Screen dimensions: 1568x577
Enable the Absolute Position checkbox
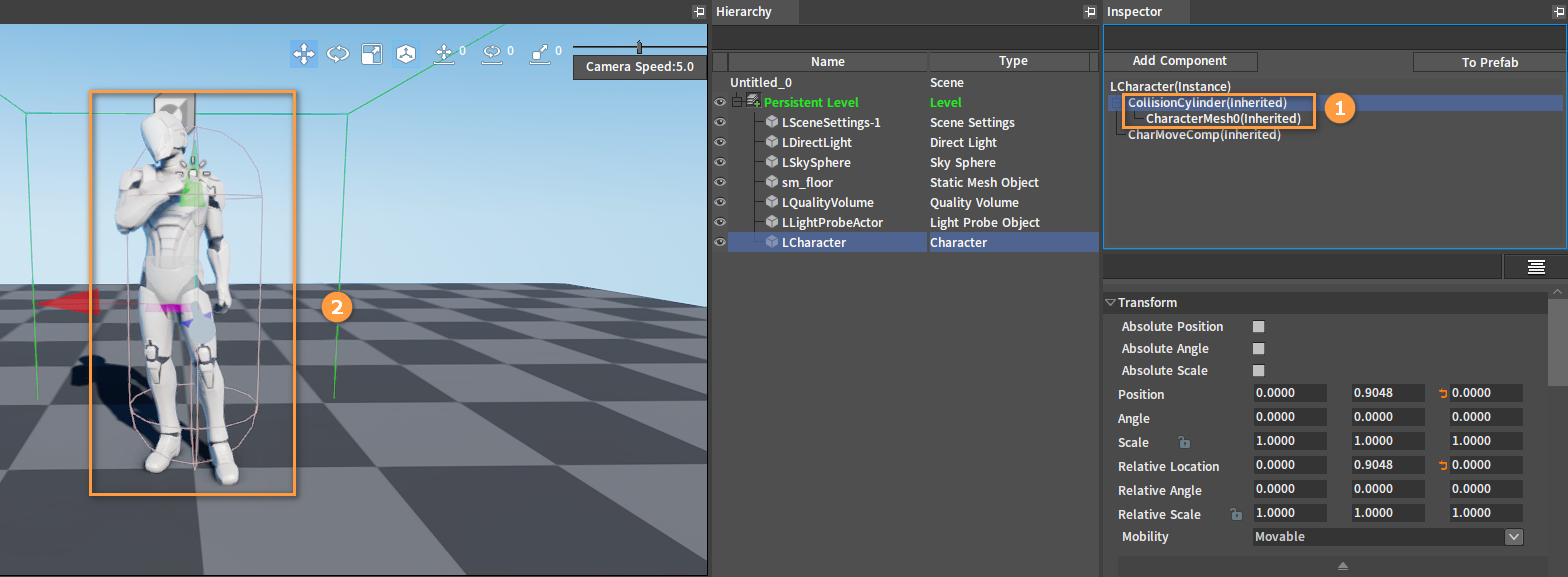[x=1259, y=327]
